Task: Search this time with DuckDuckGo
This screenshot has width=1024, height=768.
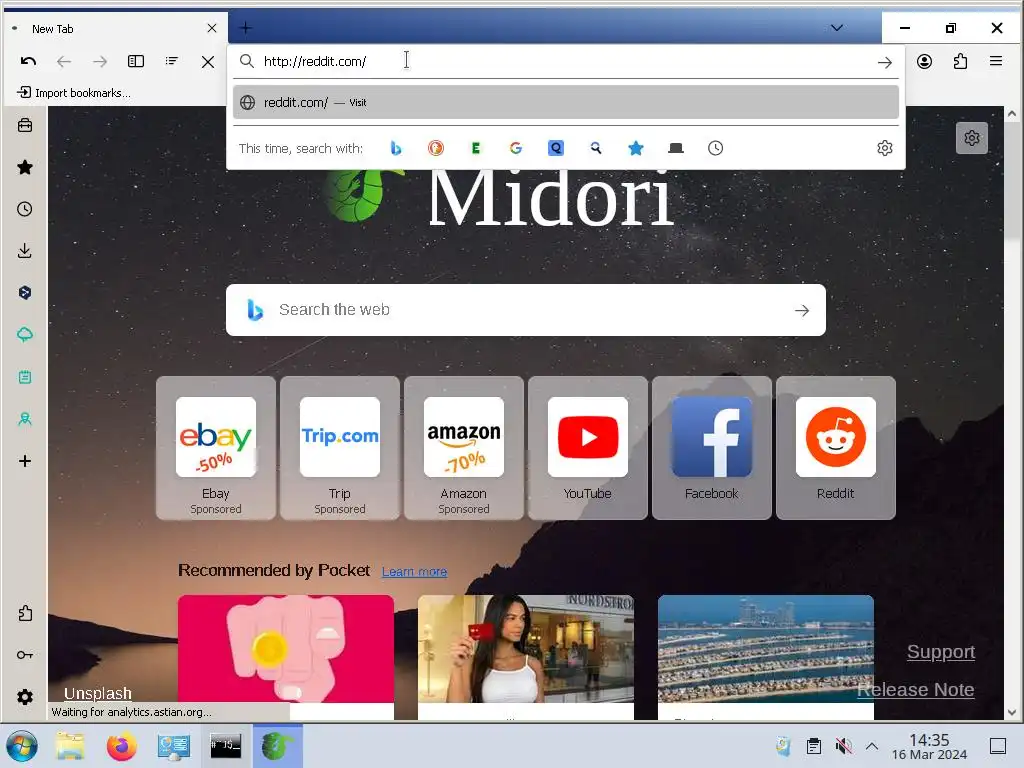Action: click(436, 148)
